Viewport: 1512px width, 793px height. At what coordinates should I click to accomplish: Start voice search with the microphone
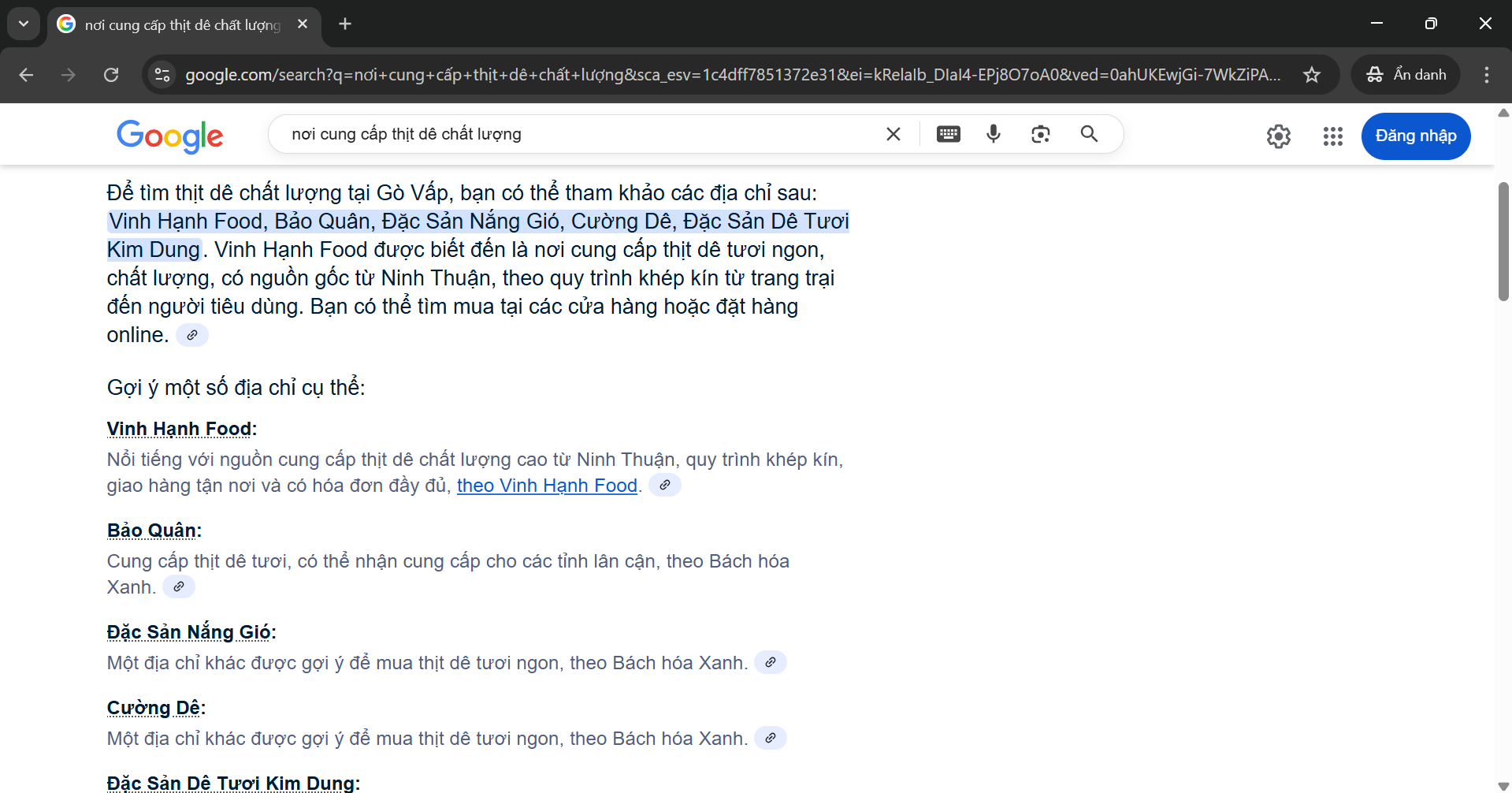994,134
